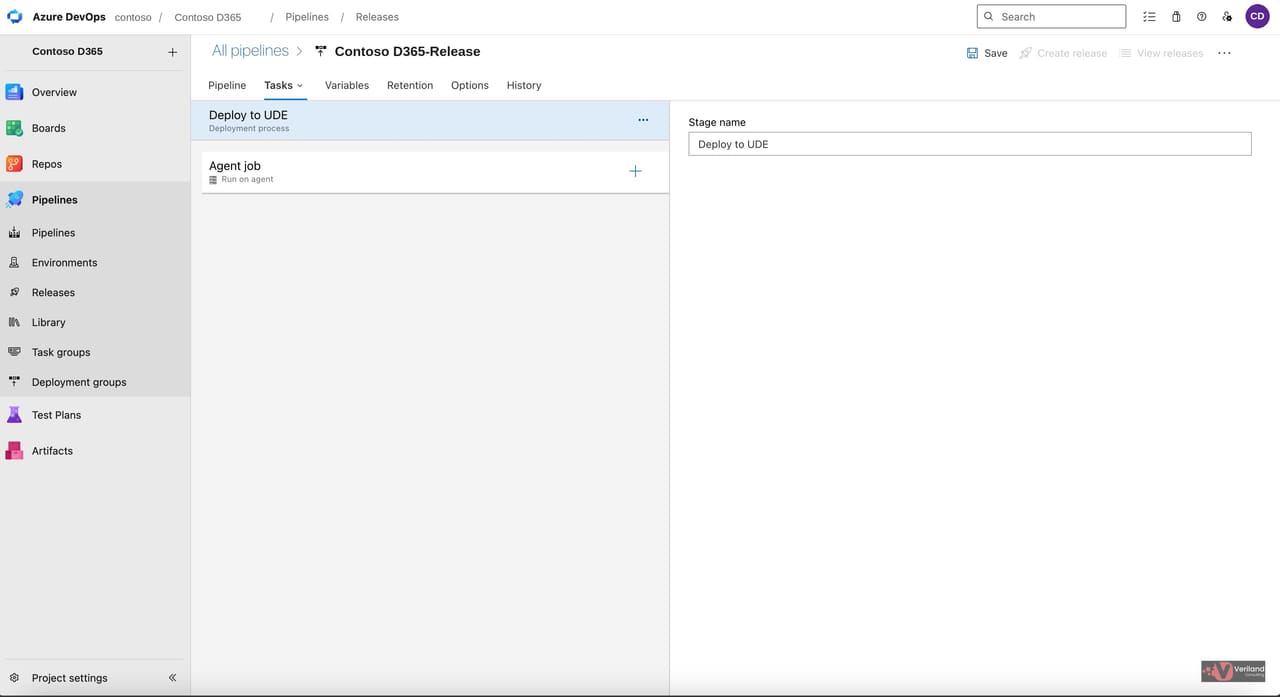
Task: Select the Deploy to UDE stage row
Action: coord(430,120)
